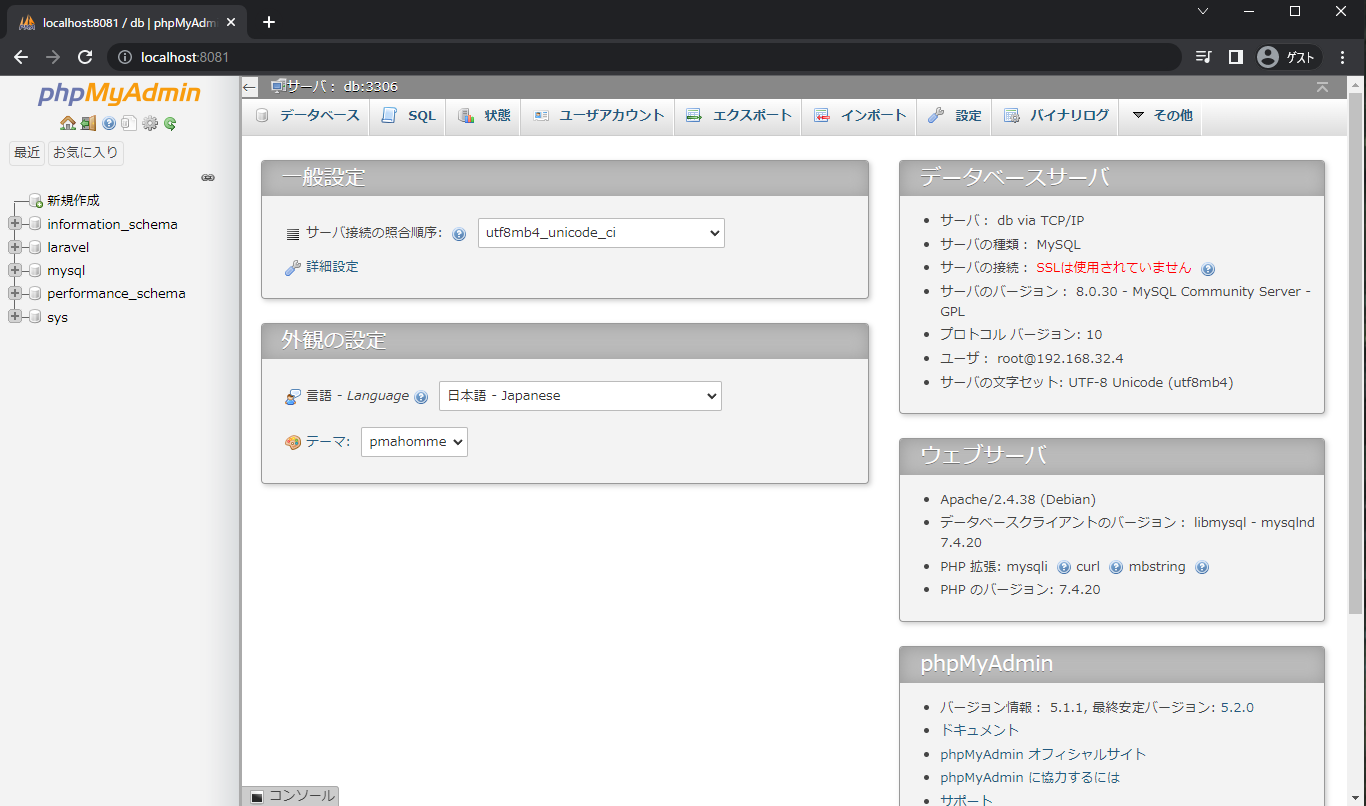Switch to the データベース tab

click(307, 116)
